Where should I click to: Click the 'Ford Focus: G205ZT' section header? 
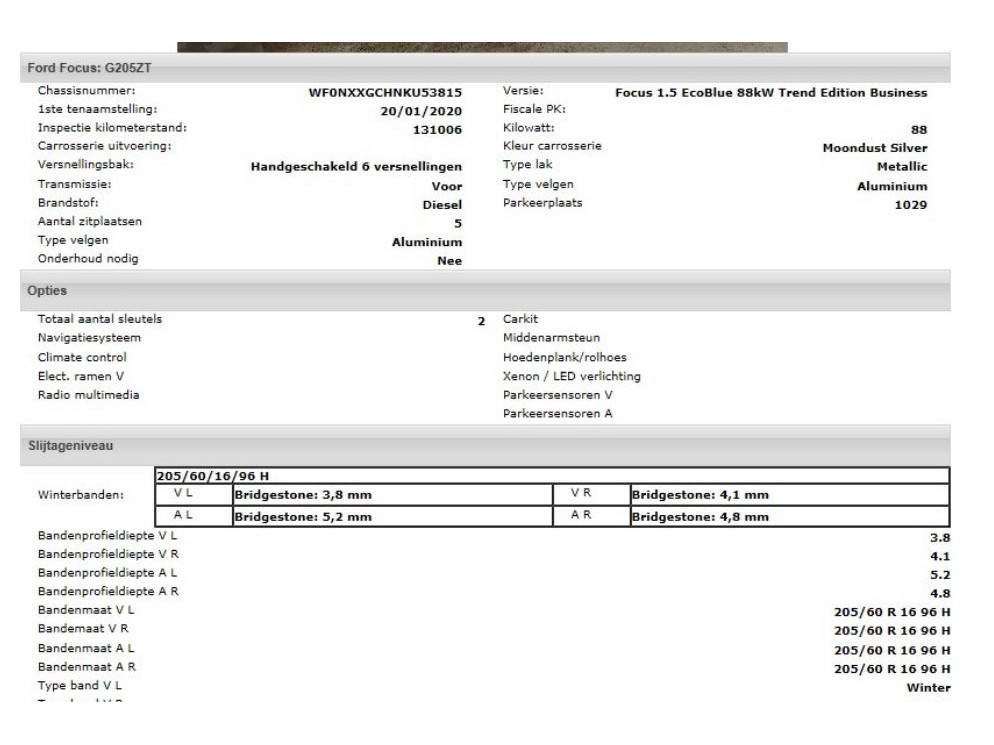pos(485,68)
